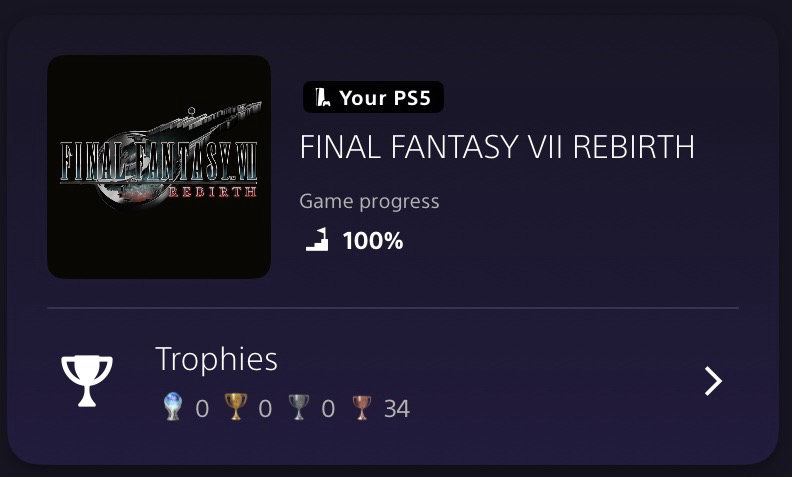This screenshot has height=477, width=792.
Task: Open the Trophies label
Action: [216, 359]
